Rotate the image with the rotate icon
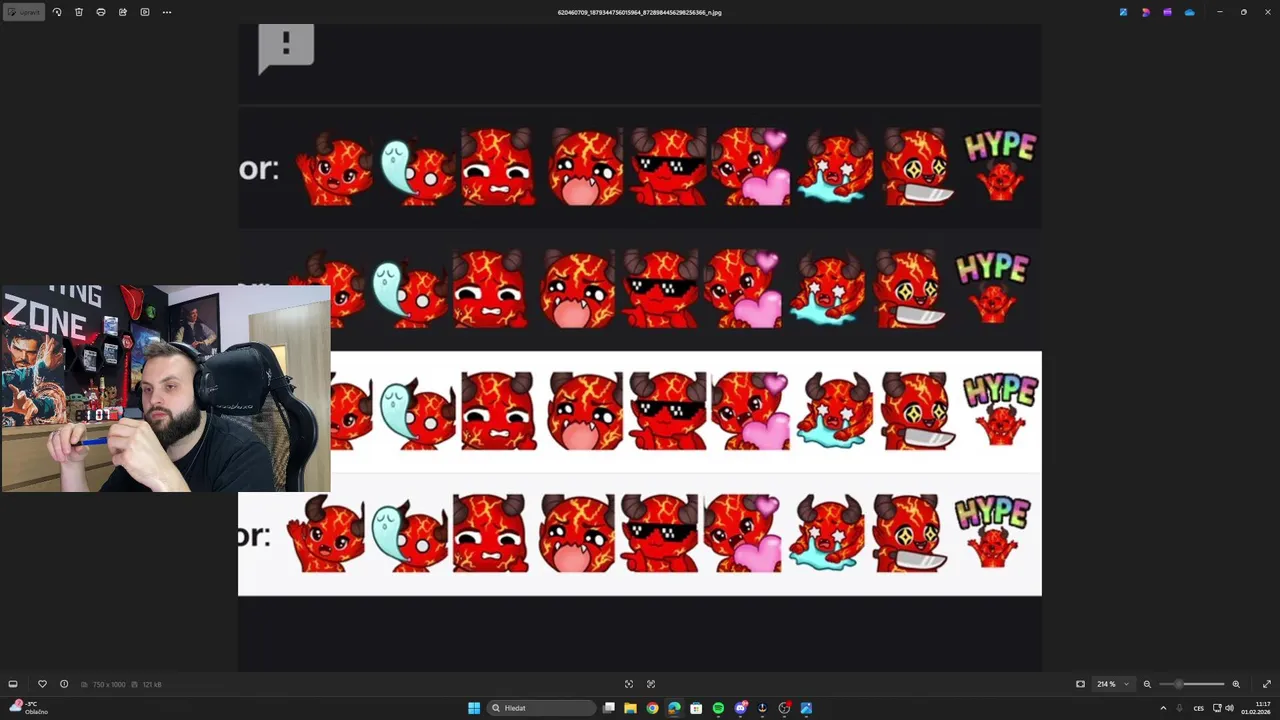Image resolution: width=1280 pixels, height=720 pixels. pyautogui.click(x=57, y=12)
